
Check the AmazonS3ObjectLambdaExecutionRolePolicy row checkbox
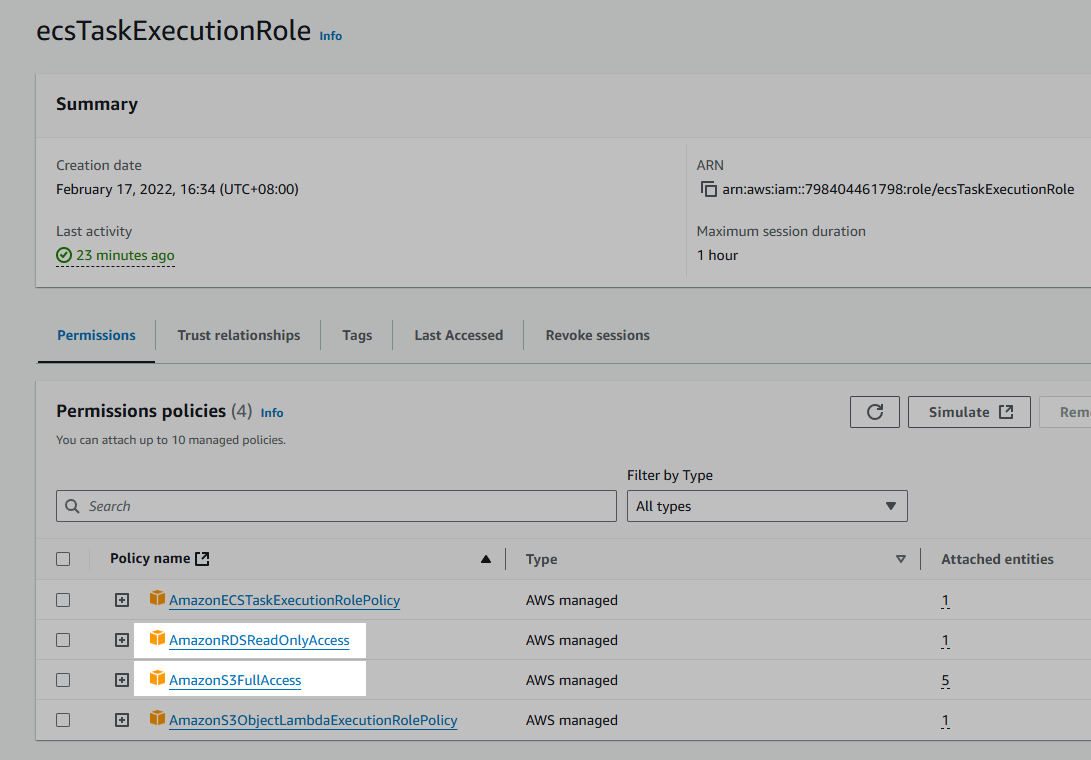tap(63, 720)
